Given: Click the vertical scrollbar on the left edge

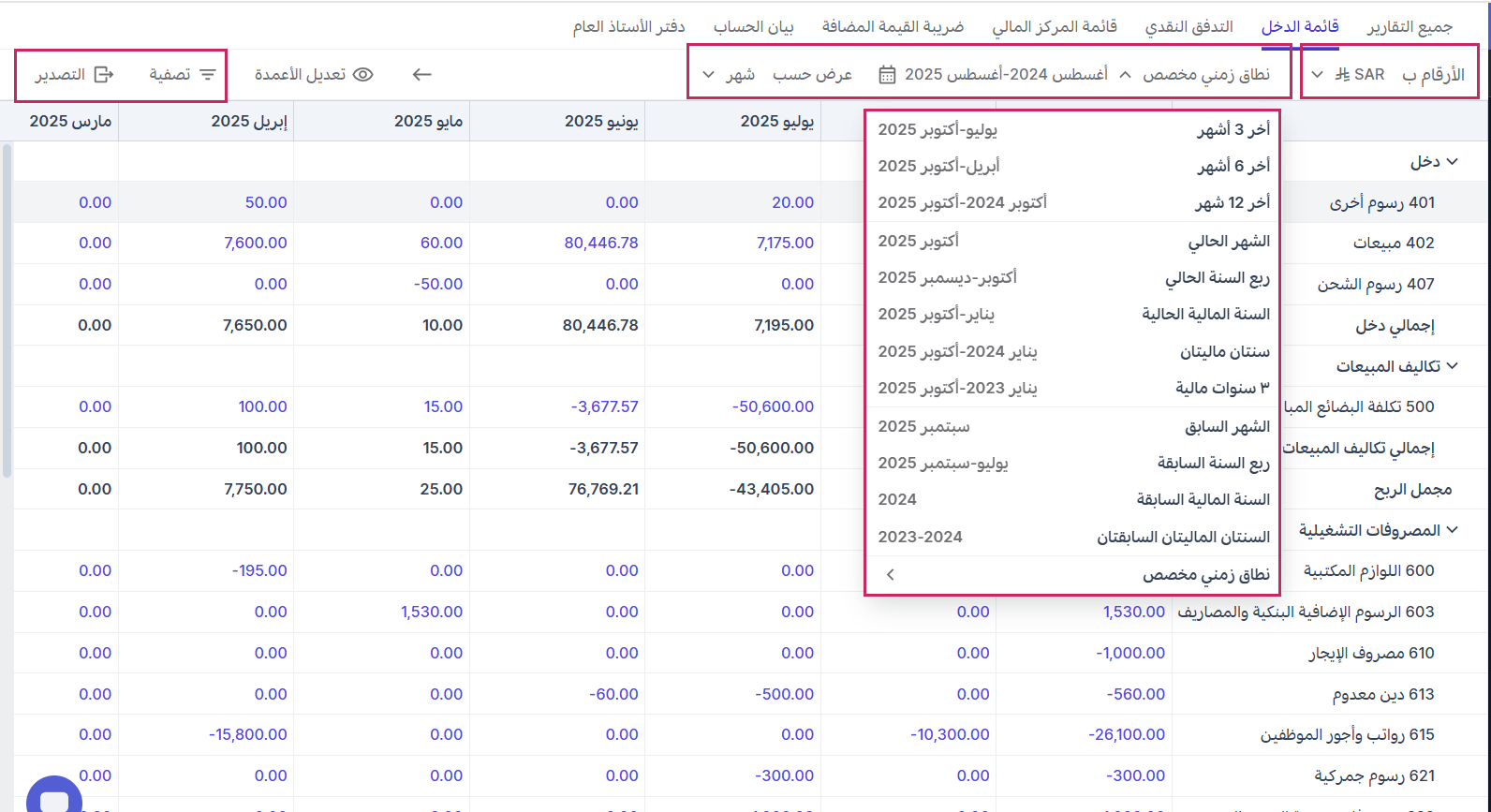Looking at the screenshot, I should coord(7,309).
